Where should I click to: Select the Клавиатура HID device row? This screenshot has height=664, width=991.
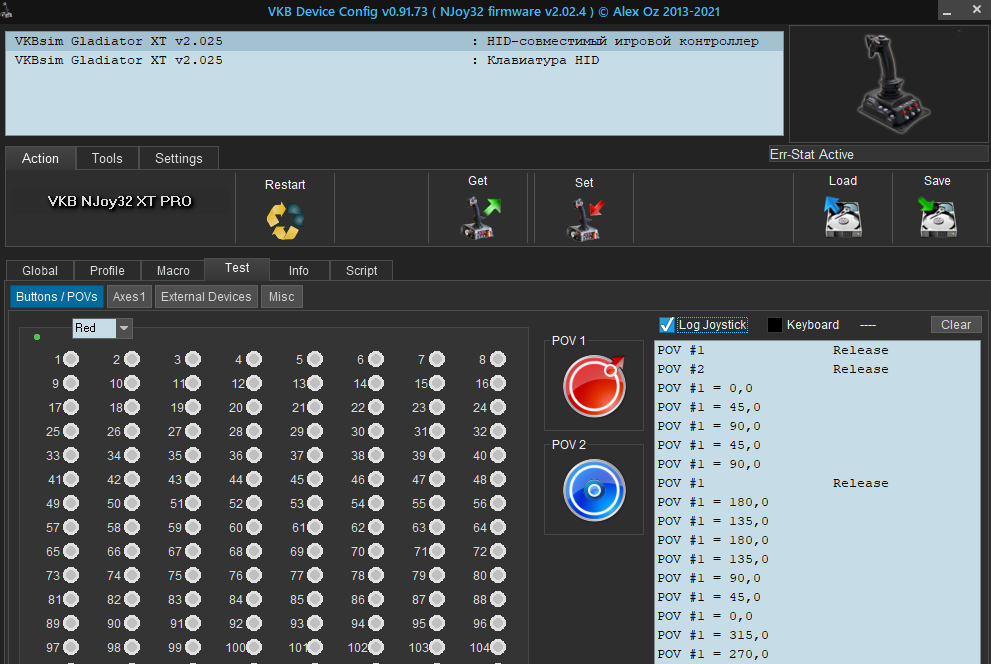(x=394, y=60)
